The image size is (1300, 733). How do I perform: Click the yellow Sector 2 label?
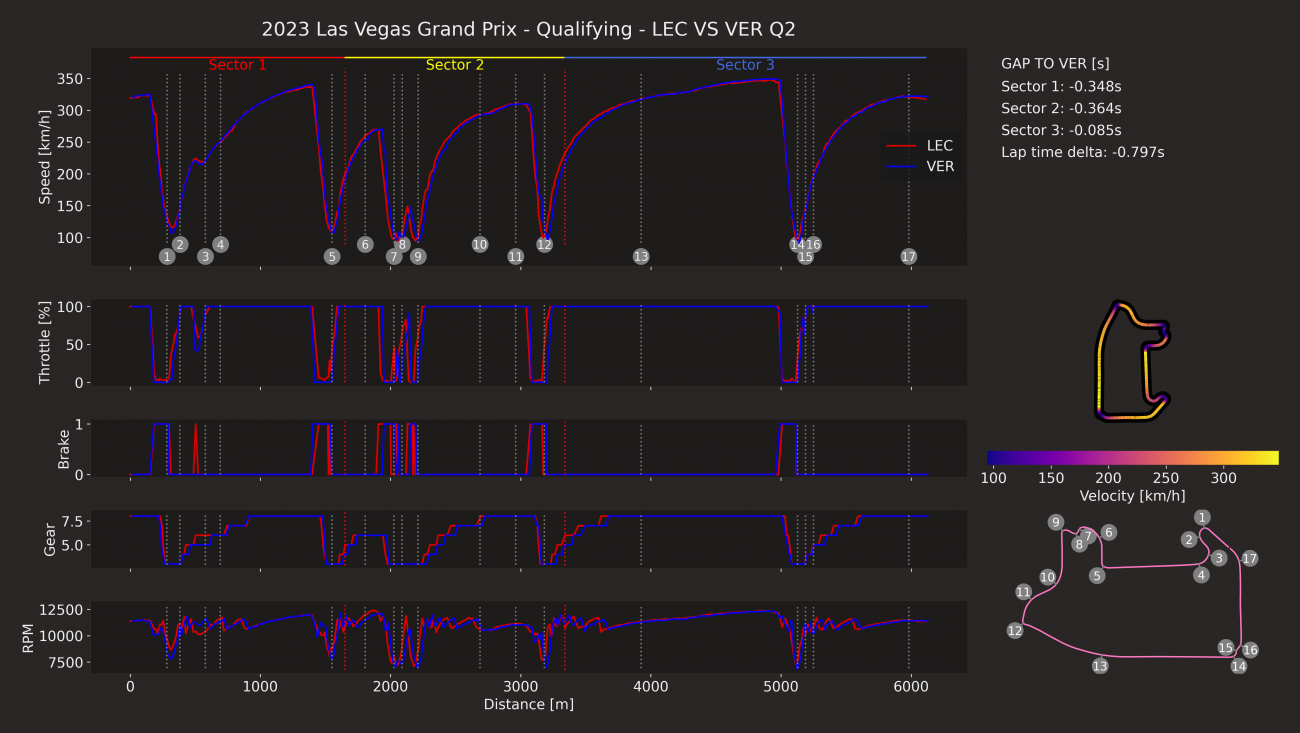[x=455, y=65]
